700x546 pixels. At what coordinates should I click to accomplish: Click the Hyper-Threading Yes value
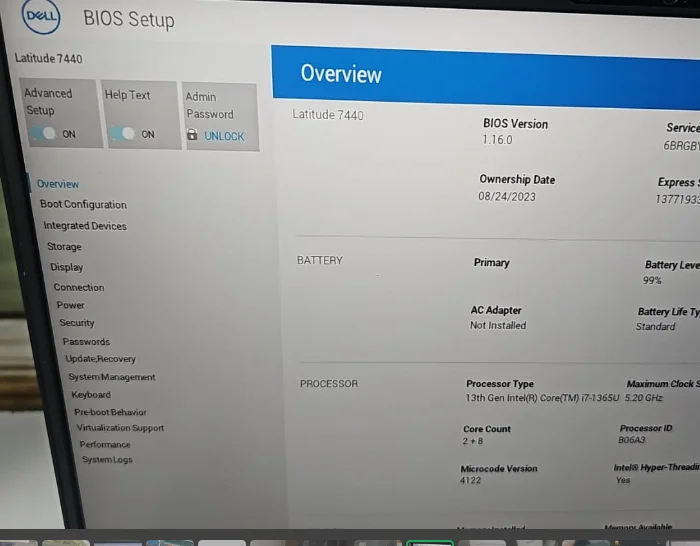pyautogui.click(x=623, y=480)
